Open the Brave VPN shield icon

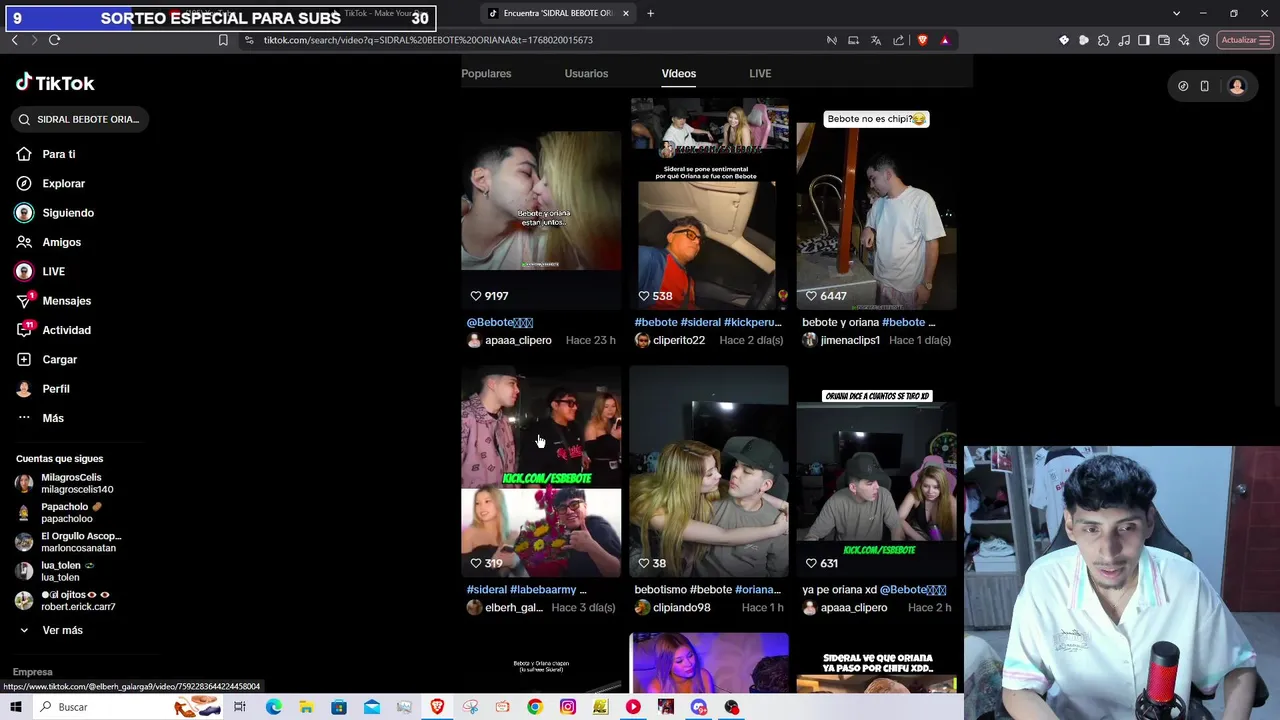[1204, 40]
